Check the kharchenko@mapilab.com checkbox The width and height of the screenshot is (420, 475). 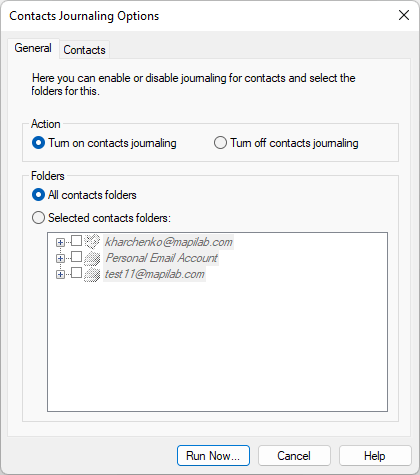point(77,240)
